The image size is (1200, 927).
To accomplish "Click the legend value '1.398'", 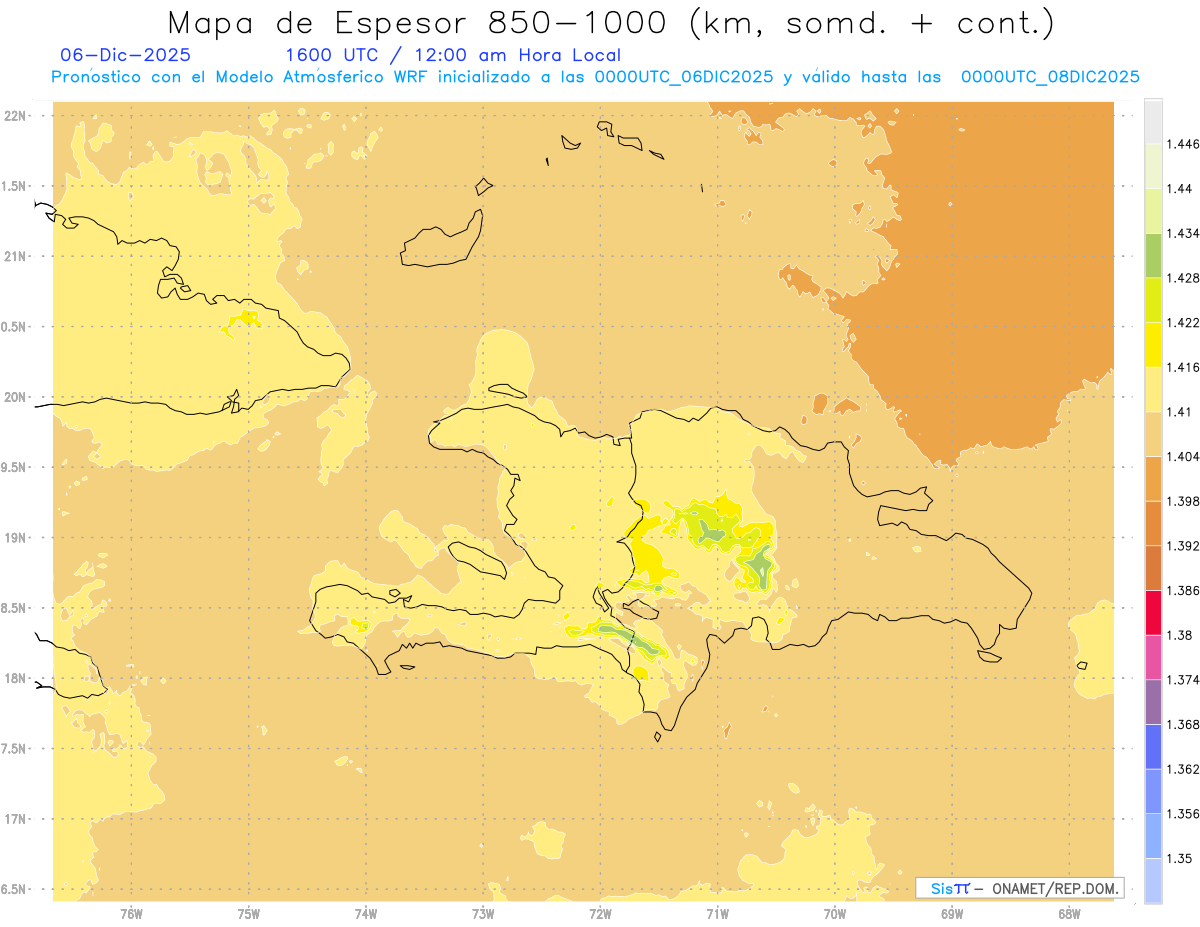I will pyautogui.click(x=1183, y=501).
